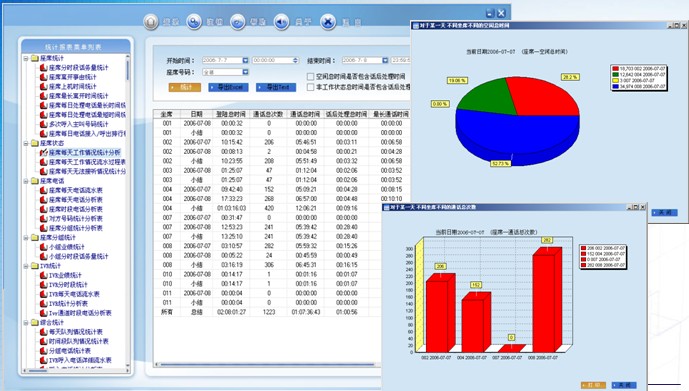Open the 座席上机时间统计 report icon
This screenshot has width=689, height=391.
pyautogui.click(x=44, y=87)
